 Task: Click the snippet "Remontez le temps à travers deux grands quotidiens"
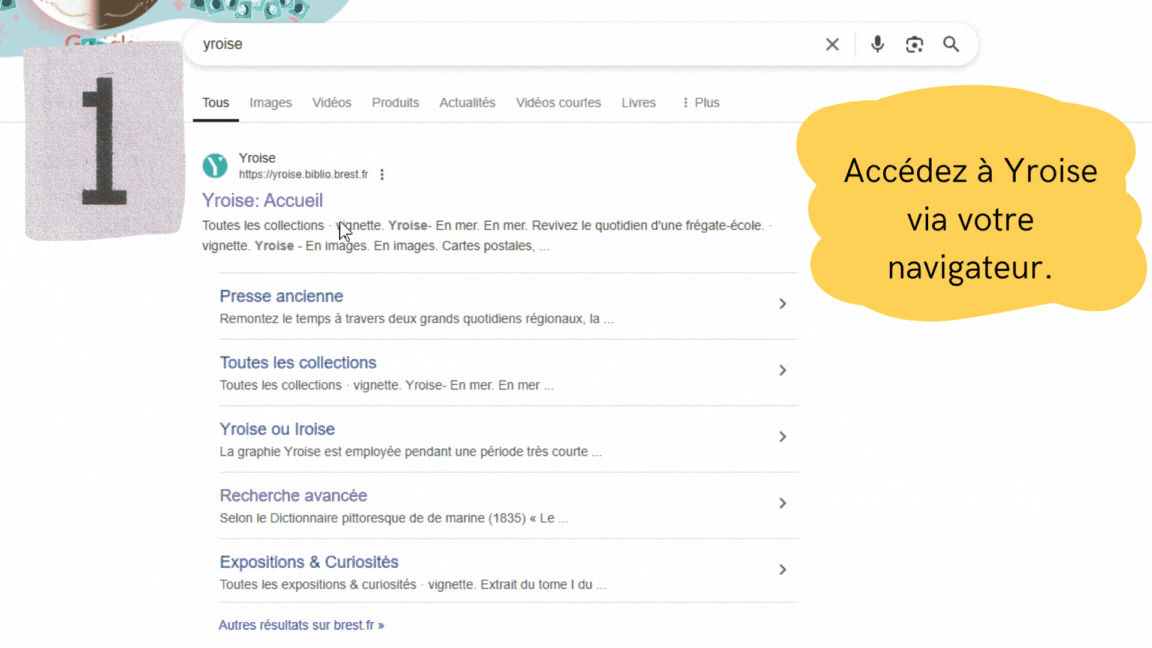click(x=389, y=319)
